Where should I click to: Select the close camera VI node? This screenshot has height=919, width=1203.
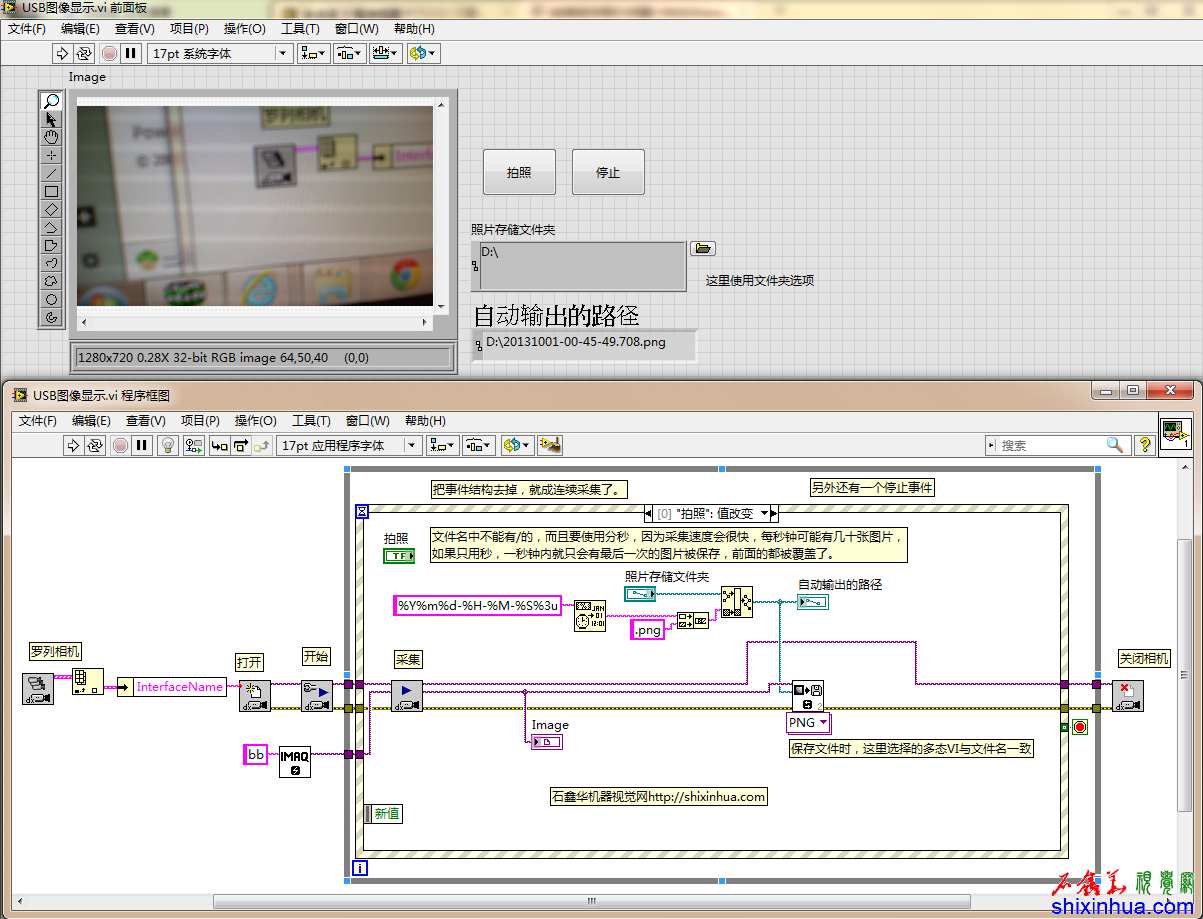1128,696
